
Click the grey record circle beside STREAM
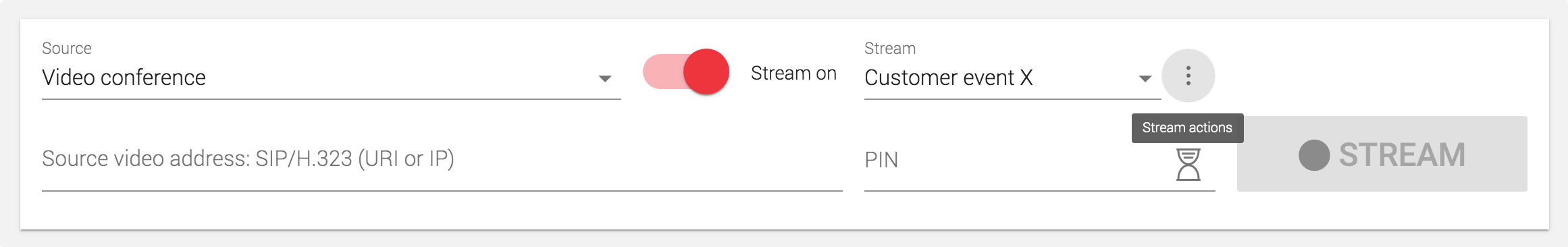[x=1314, y=155]
